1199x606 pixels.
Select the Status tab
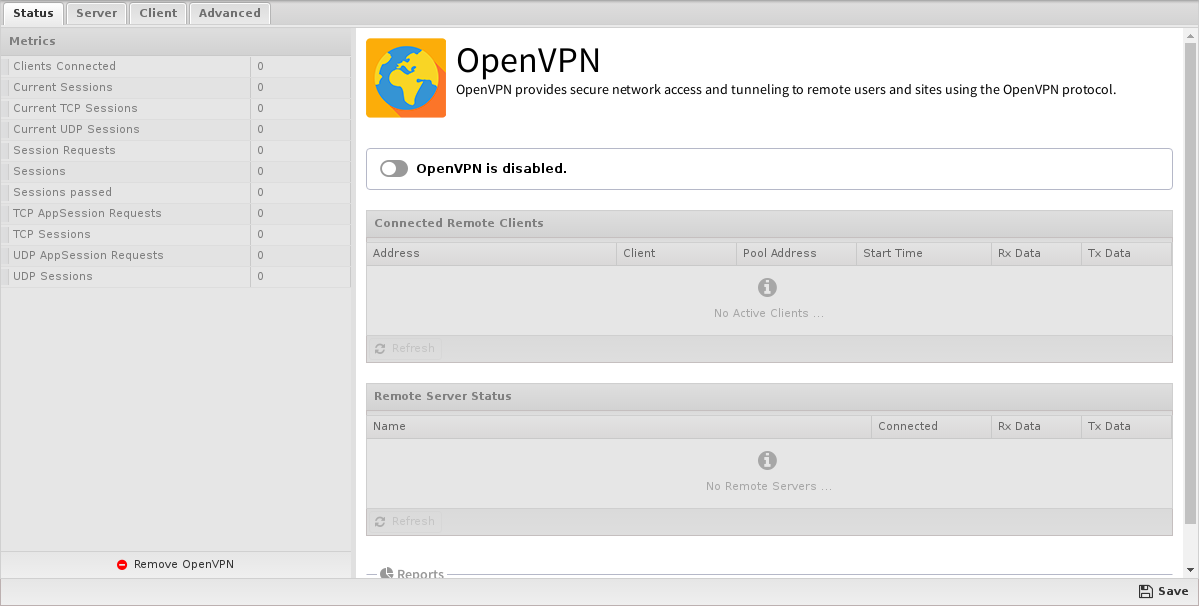coord(33,13)
